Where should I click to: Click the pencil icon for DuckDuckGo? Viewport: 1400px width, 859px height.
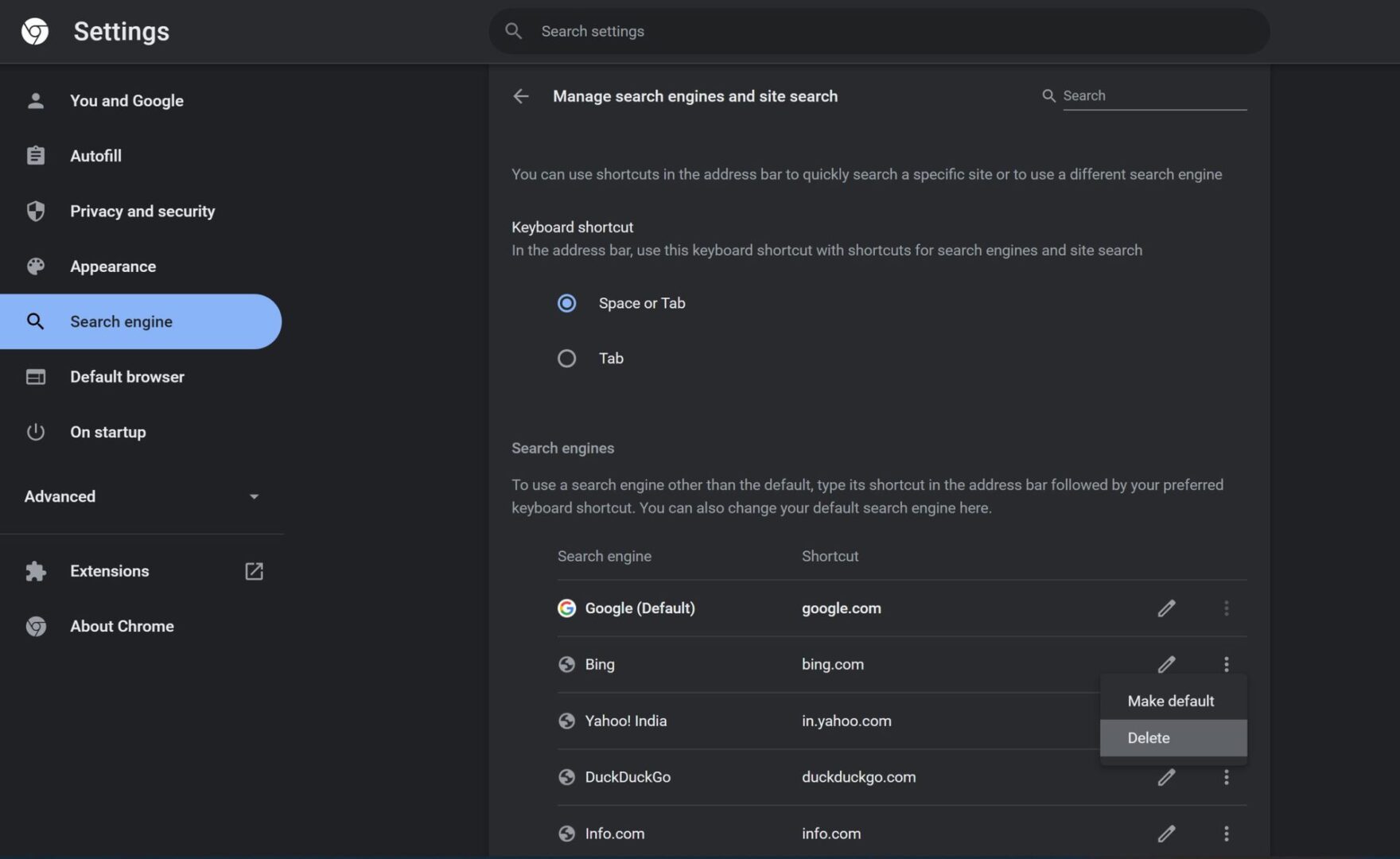[1166, 777]
